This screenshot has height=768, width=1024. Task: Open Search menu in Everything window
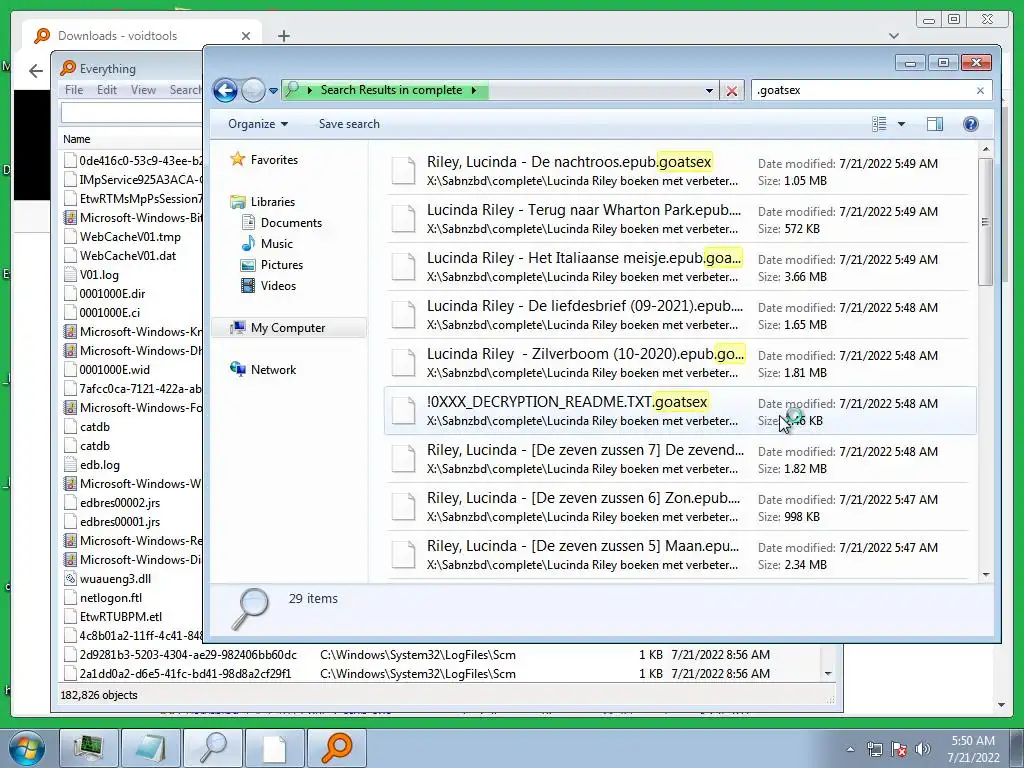(x=185, y=90)
